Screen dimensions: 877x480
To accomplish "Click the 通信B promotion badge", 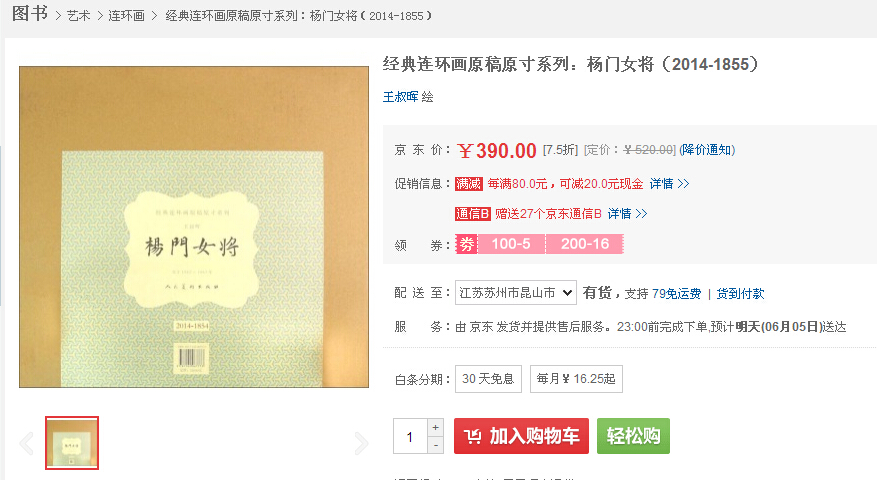I will point(473,214).
